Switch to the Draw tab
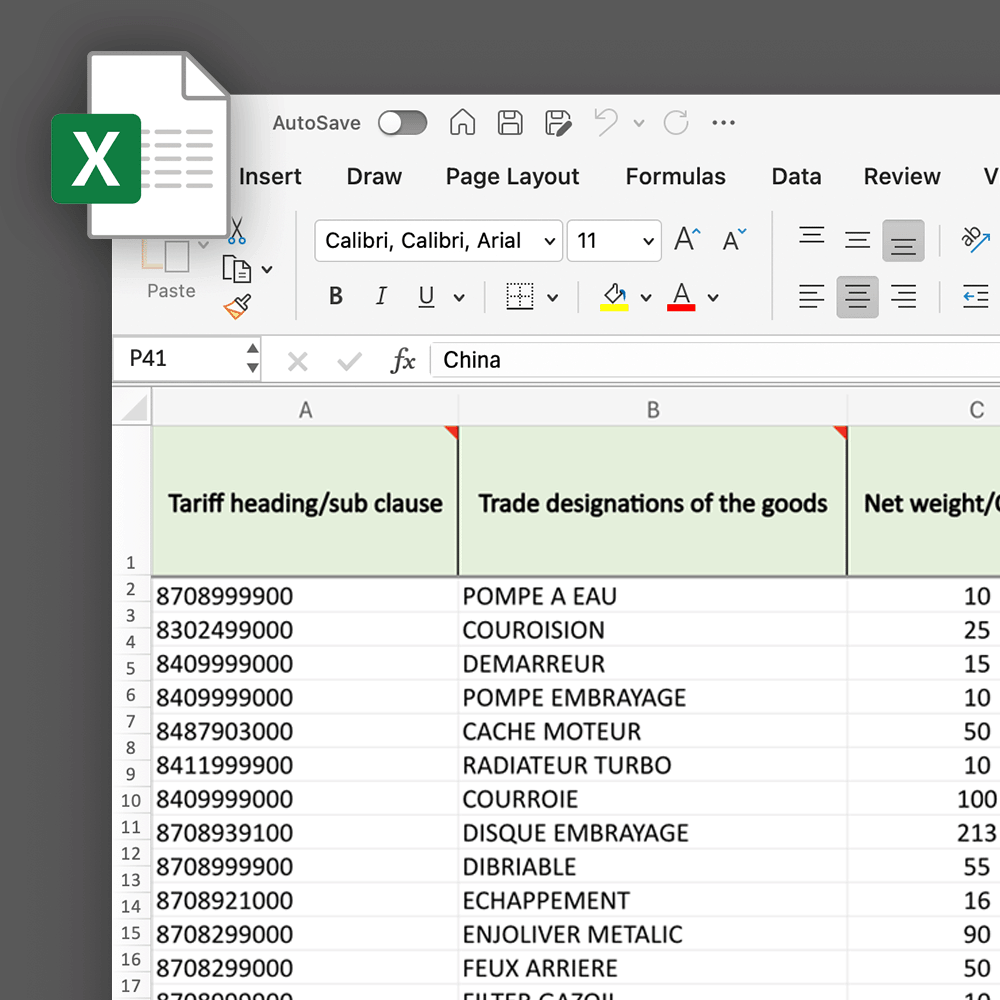This screenshot has height=1000, width=1000. [374, 176]
